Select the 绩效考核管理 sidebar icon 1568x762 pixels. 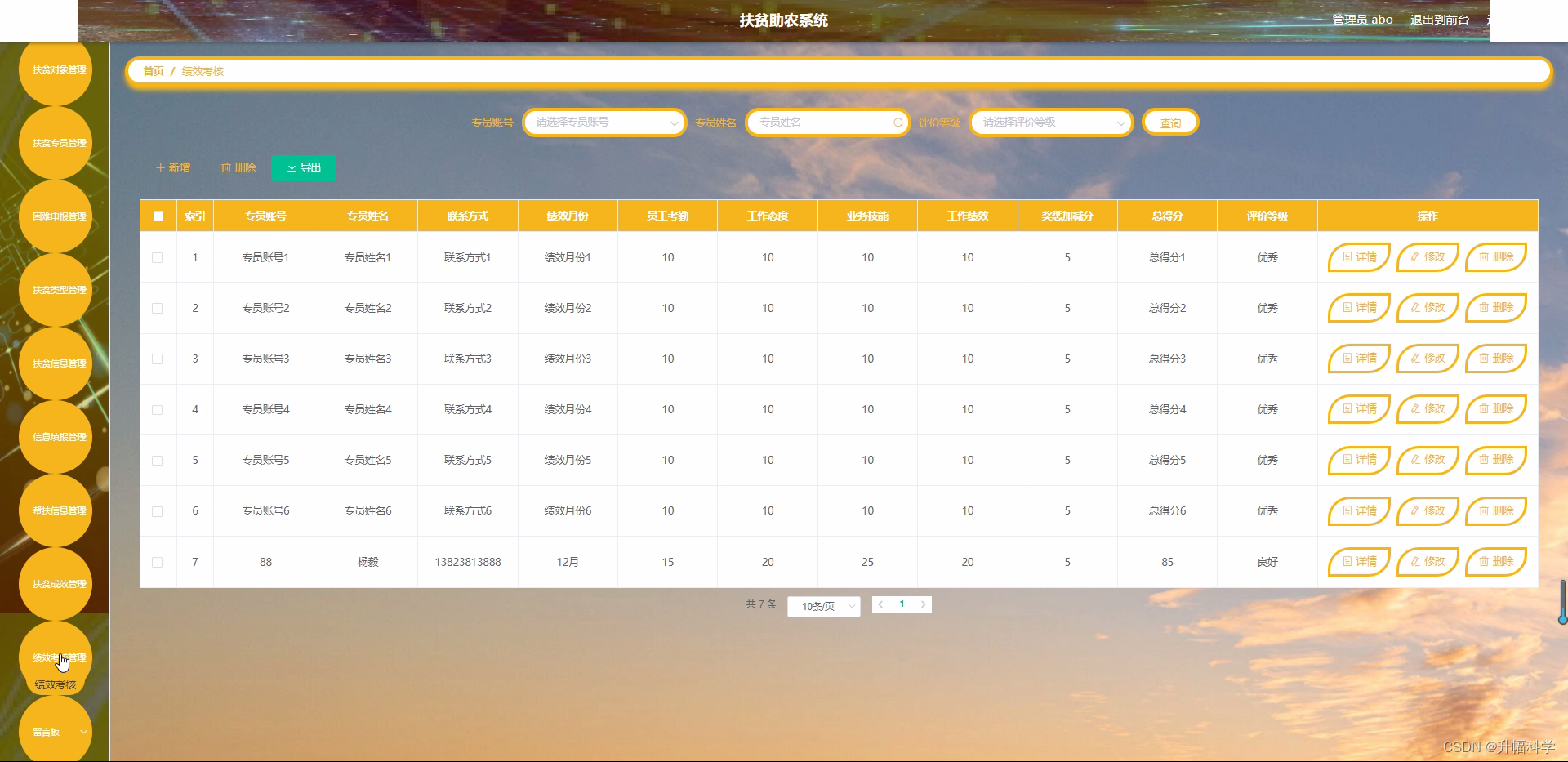click(55, 657)
